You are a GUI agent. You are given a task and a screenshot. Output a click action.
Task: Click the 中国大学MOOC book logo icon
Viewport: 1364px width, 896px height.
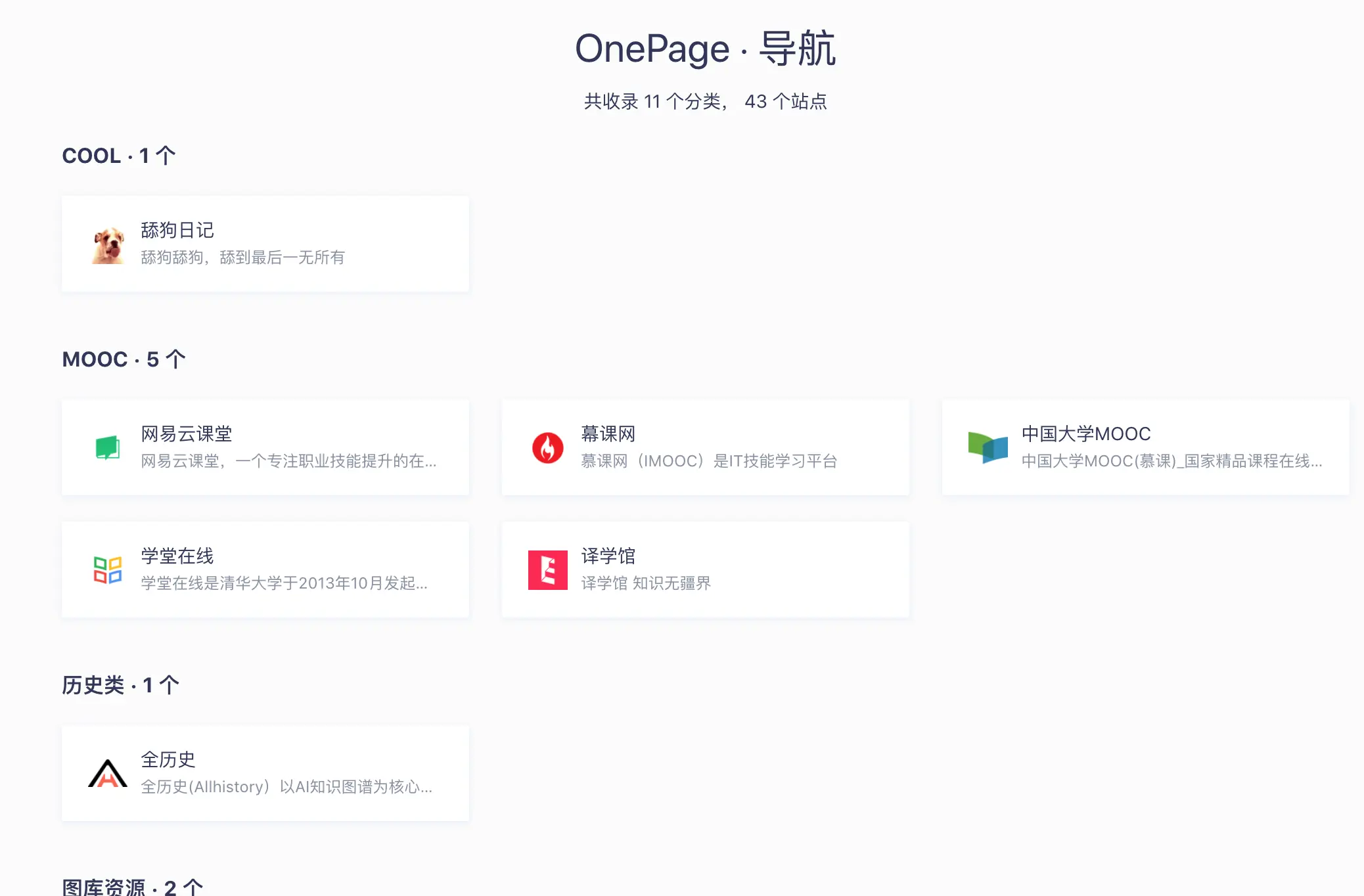point(988,448)
